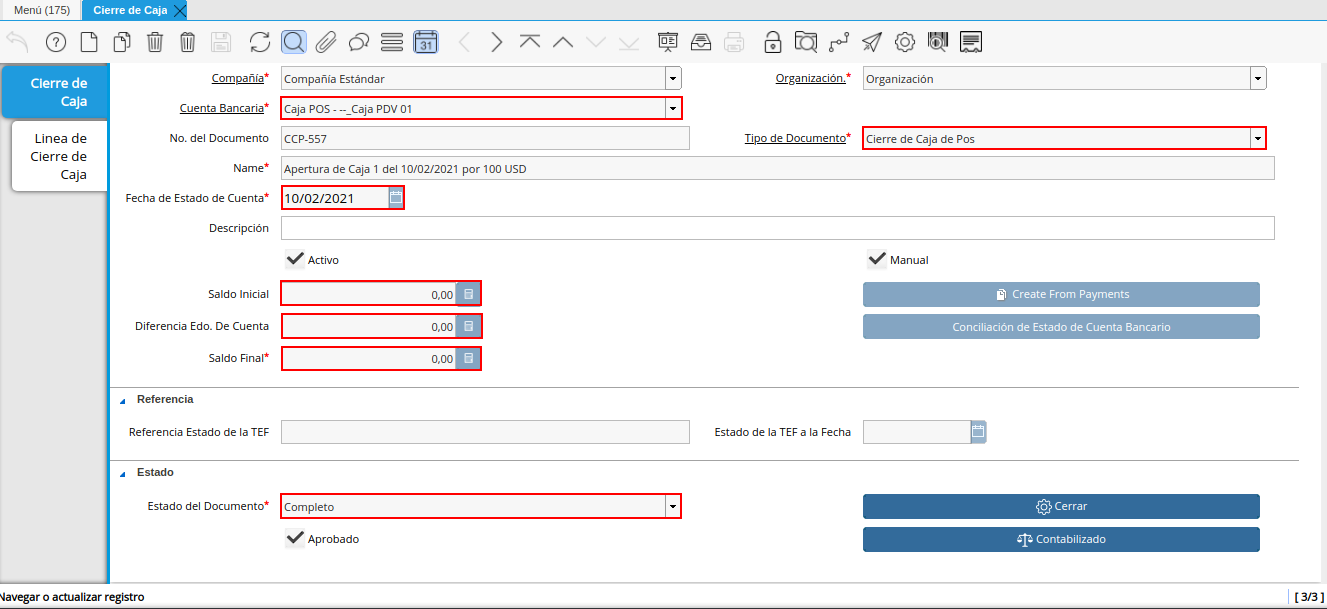The width and height of the screenshot is (1327, 609).
Task: Click the Cuenta Bancaria label link
Action: (221, 107)
